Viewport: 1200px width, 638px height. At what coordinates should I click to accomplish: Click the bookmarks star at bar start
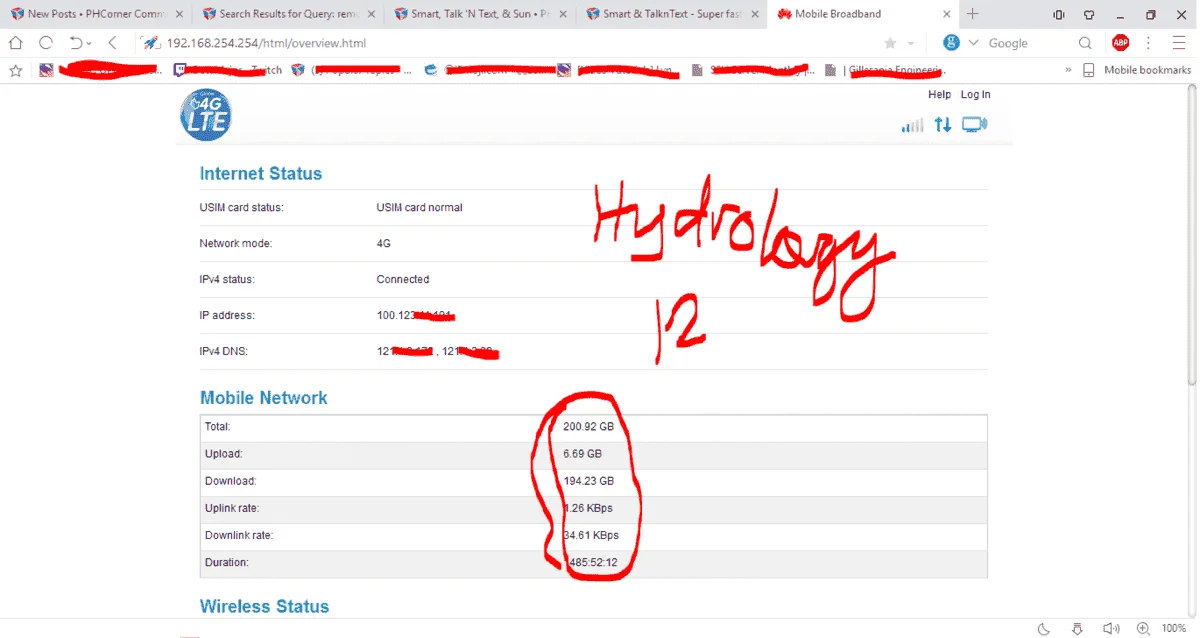(x=15, y=70)
